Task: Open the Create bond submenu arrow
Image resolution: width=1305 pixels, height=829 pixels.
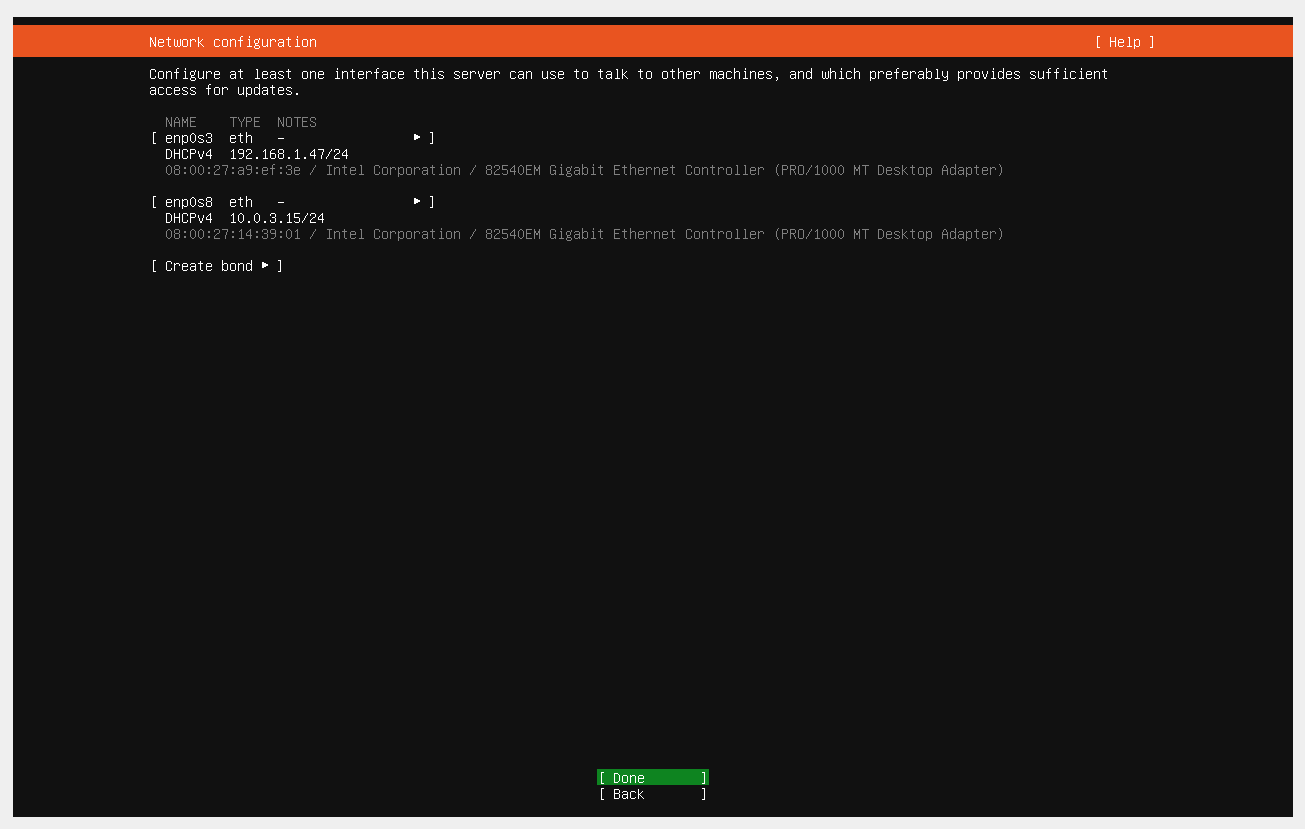Action: (265, 266)
